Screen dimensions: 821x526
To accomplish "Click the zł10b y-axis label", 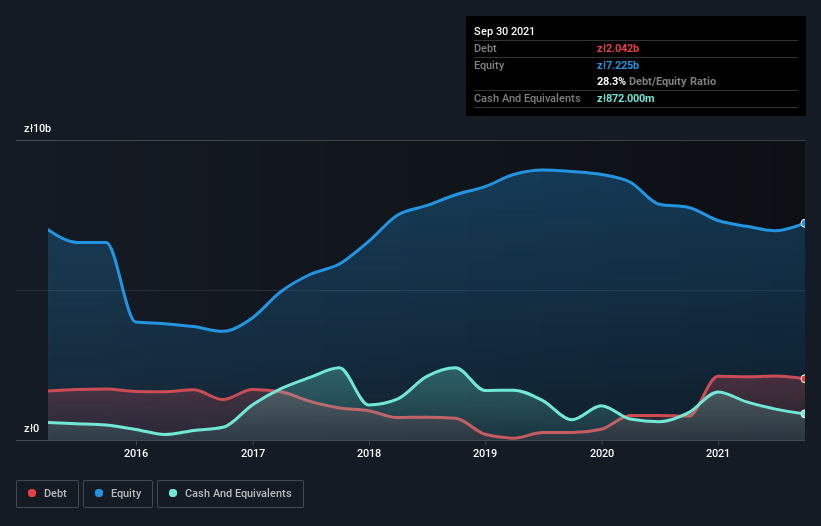I will [x=38, y=128].
